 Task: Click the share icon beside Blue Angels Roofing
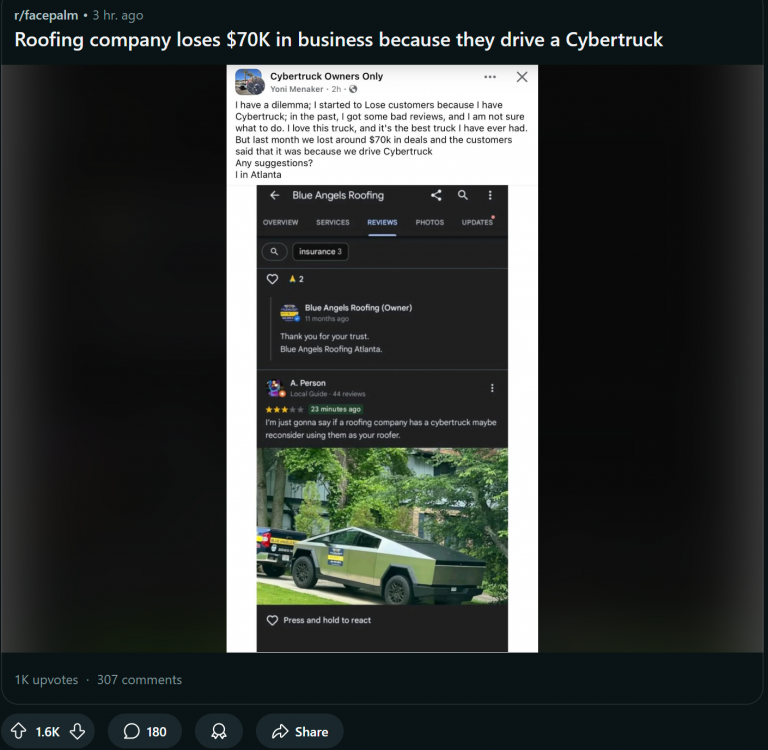click(436, 195)
